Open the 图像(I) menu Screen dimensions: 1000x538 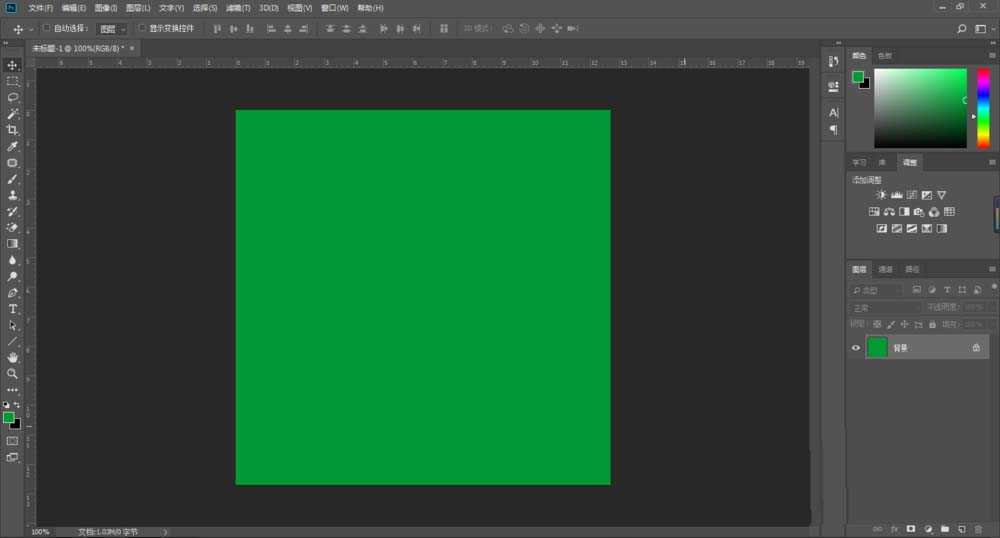tap(106, 8)
